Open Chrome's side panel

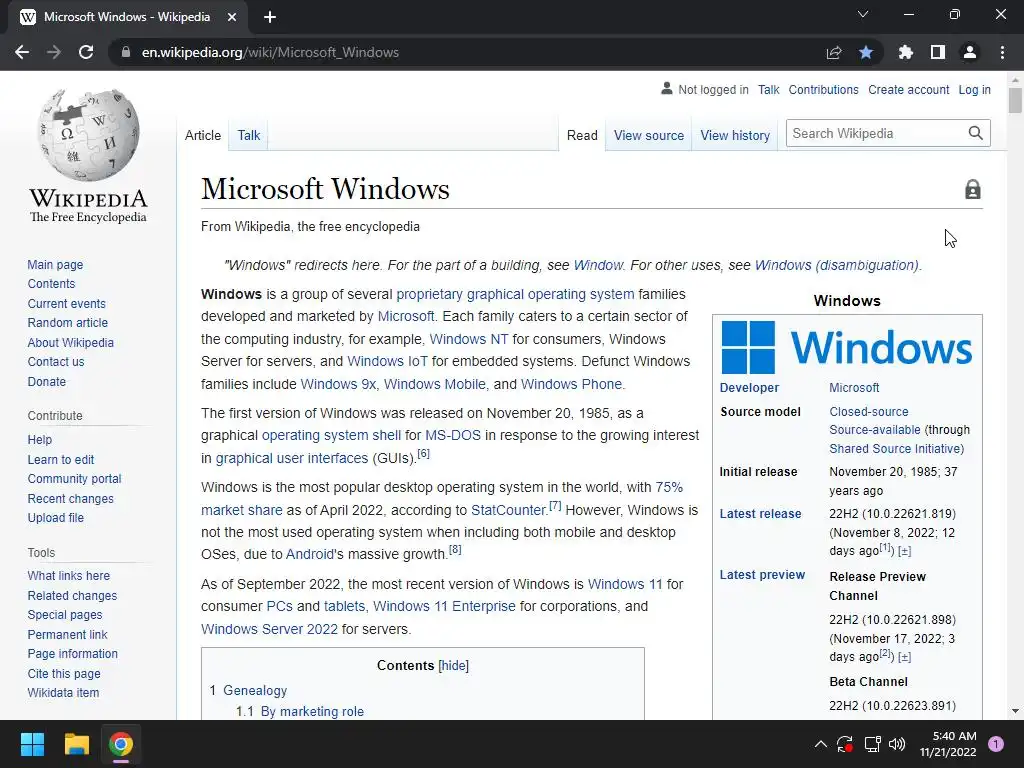[938, 52]
